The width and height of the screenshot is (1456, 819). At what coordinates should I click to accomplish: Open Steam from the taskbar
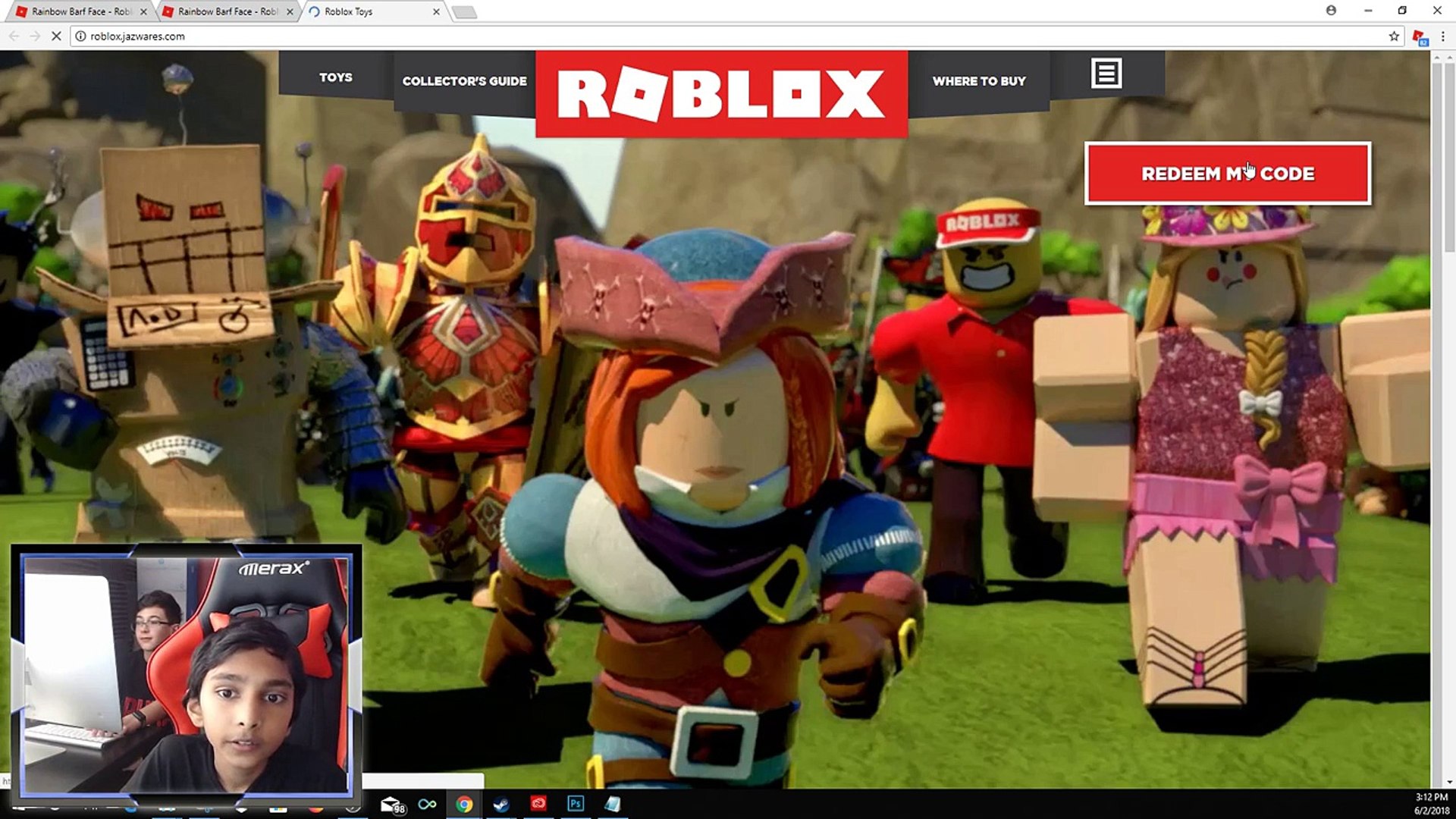(x=501, y=804)
